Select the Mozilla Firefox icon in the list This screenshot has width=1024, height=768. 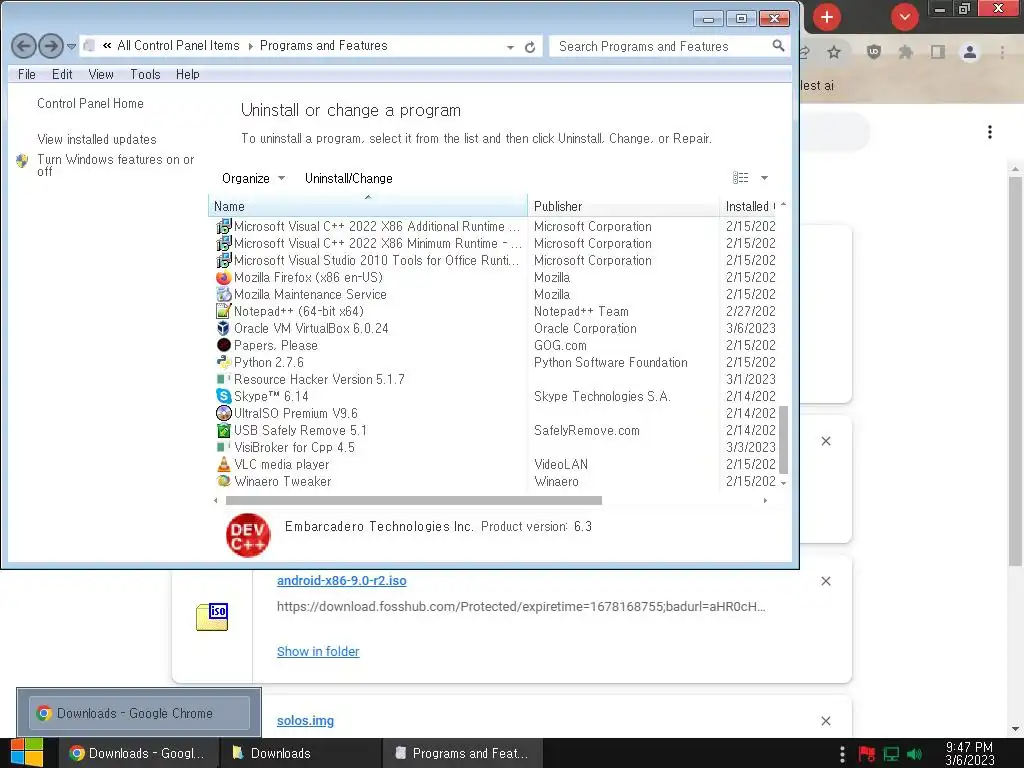223,278
